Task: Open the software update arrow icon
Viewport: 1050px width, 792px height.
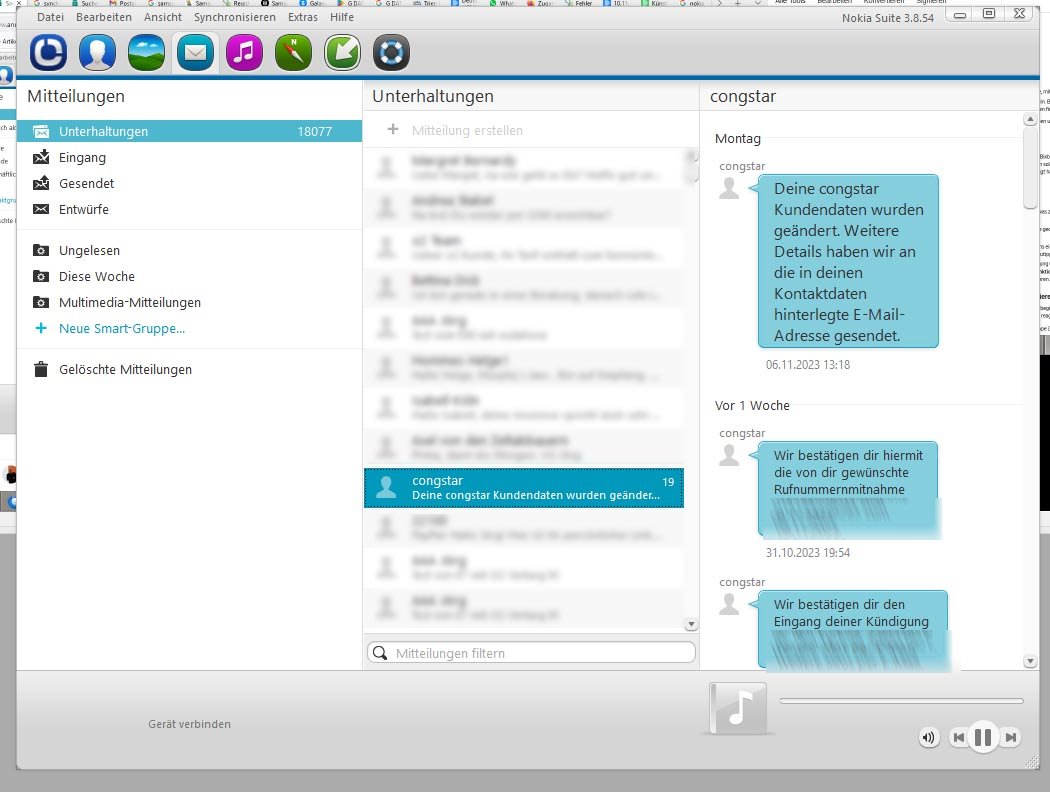Action: [342, 52]
